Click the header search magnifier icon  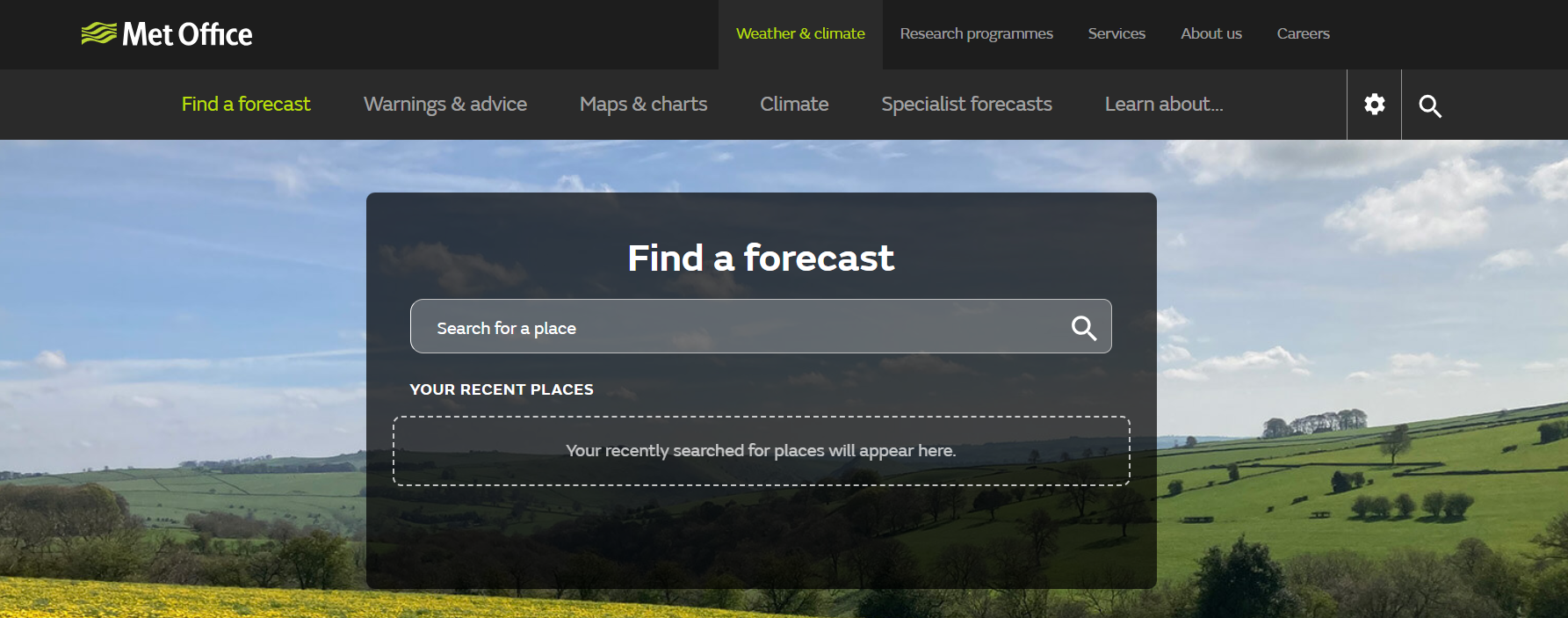click(x=1430, y=105)
